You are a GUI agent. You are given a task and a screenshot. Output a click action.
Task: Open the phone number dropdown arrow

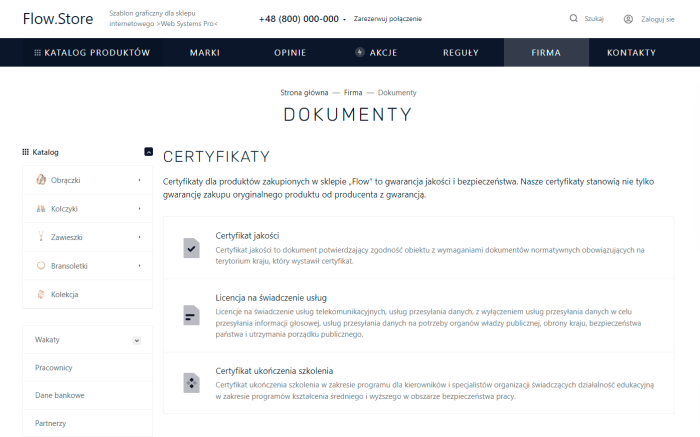pos(344,19)
